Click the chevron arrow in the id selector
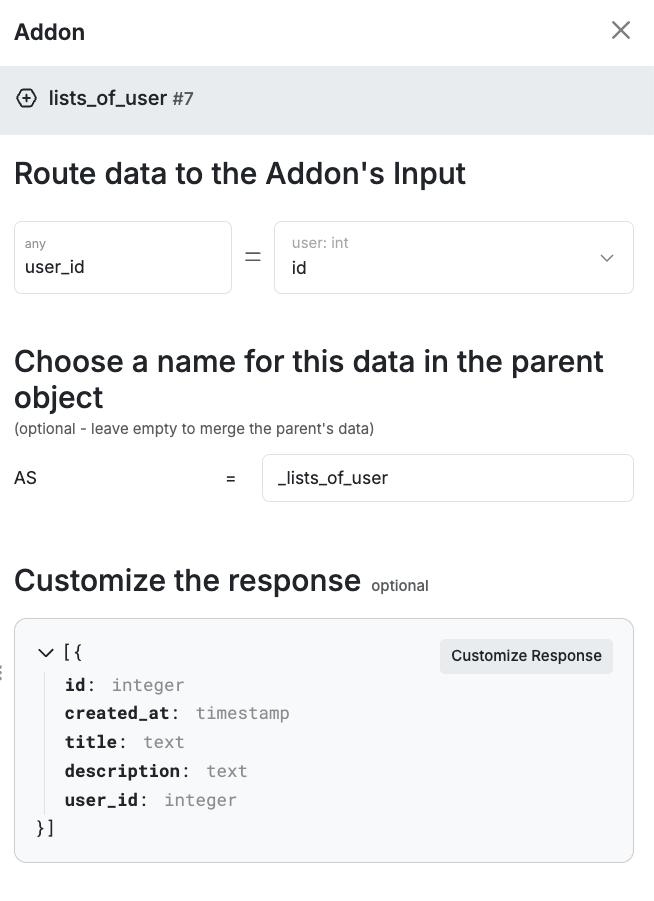Screen dimensions: 654x901 [x=607, y=258]
